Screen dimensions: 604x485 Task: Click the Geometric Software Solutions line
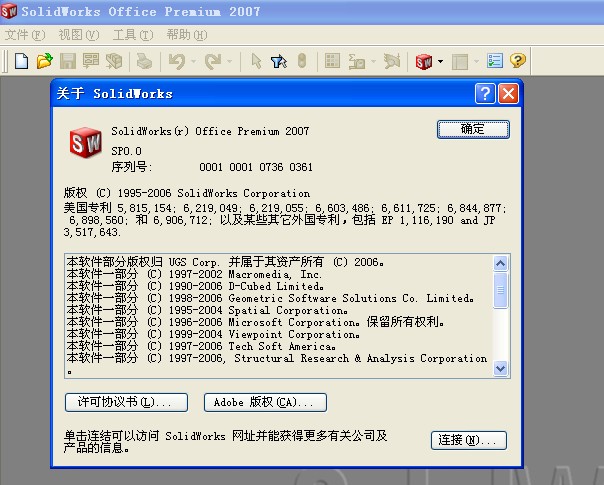point(270,298)
